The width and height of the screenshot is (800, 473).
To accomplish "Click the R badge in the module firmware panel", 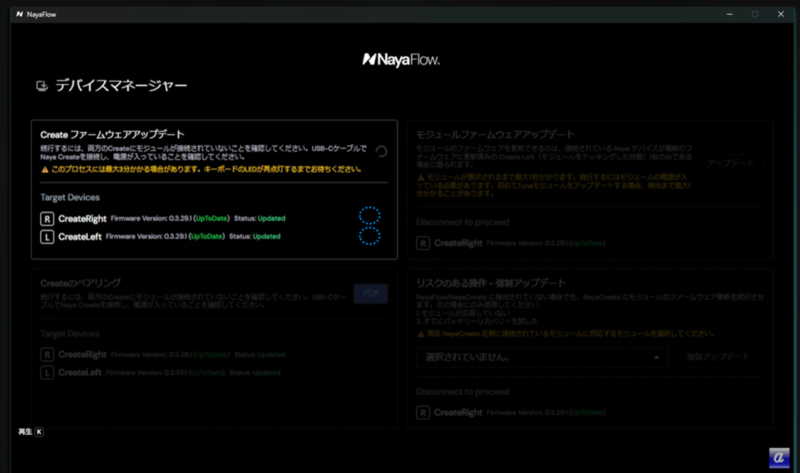I will click(423, 243).
